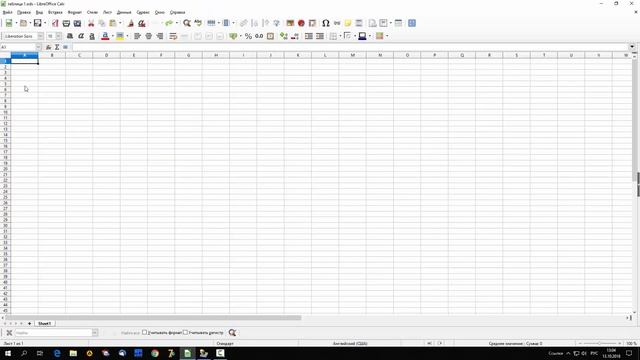640x360 pixels.
Task: Click the Delete Decimal Place icon
Action: pyautogui.click(x=295, y=36)
